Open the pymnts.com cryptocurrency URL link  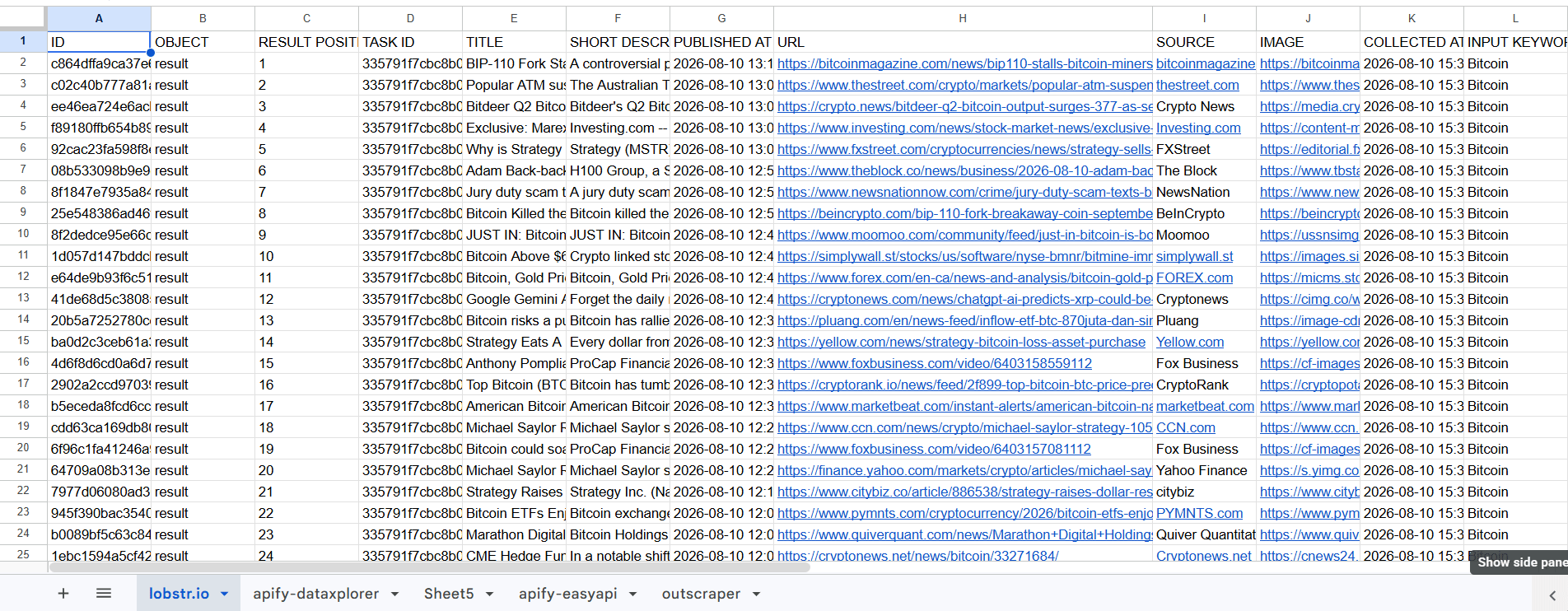[964, 513]
